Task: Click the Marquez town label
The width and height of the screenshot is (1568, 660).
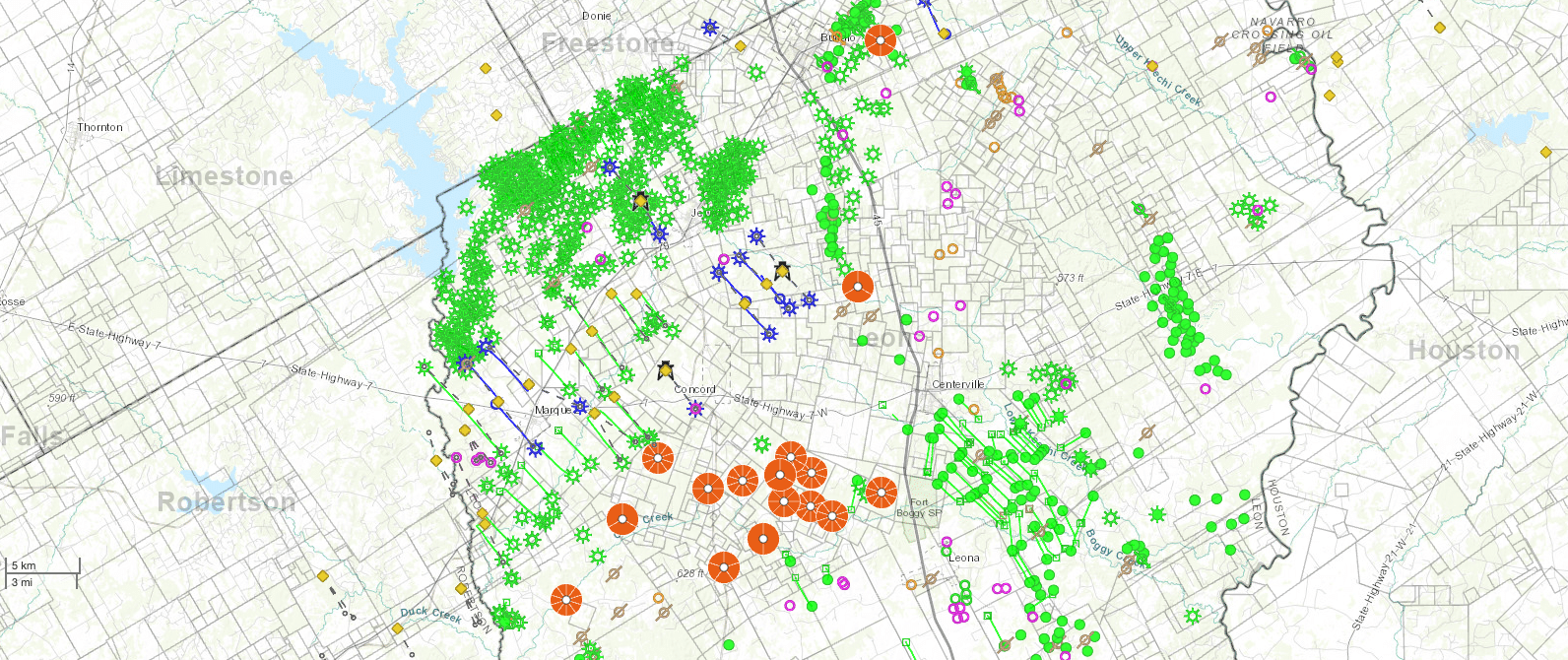Action: pyautogui.click(x=554, y=410)
